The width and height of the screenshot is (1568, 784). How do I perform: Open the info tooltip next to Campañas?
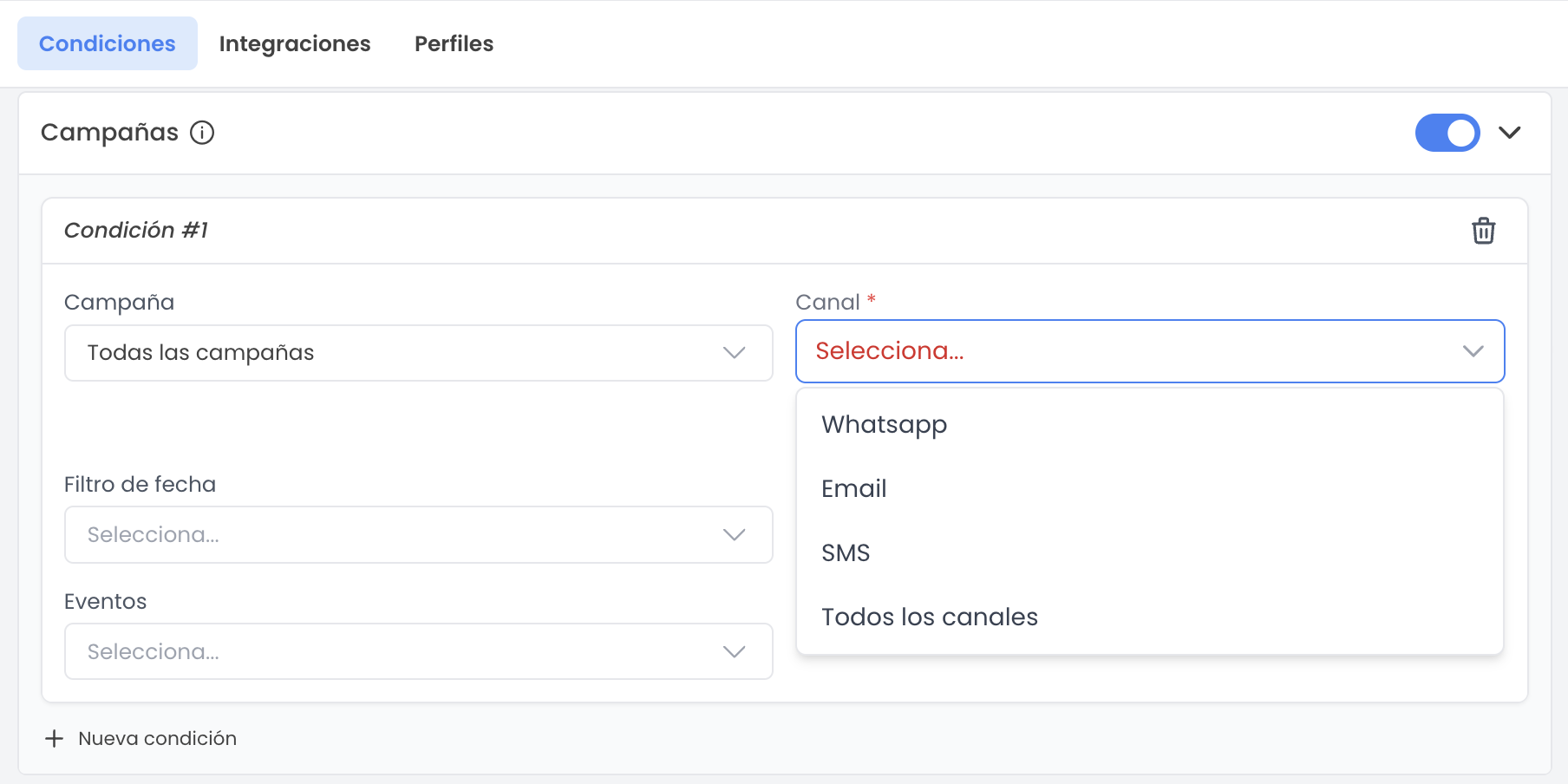click(202, 133)
